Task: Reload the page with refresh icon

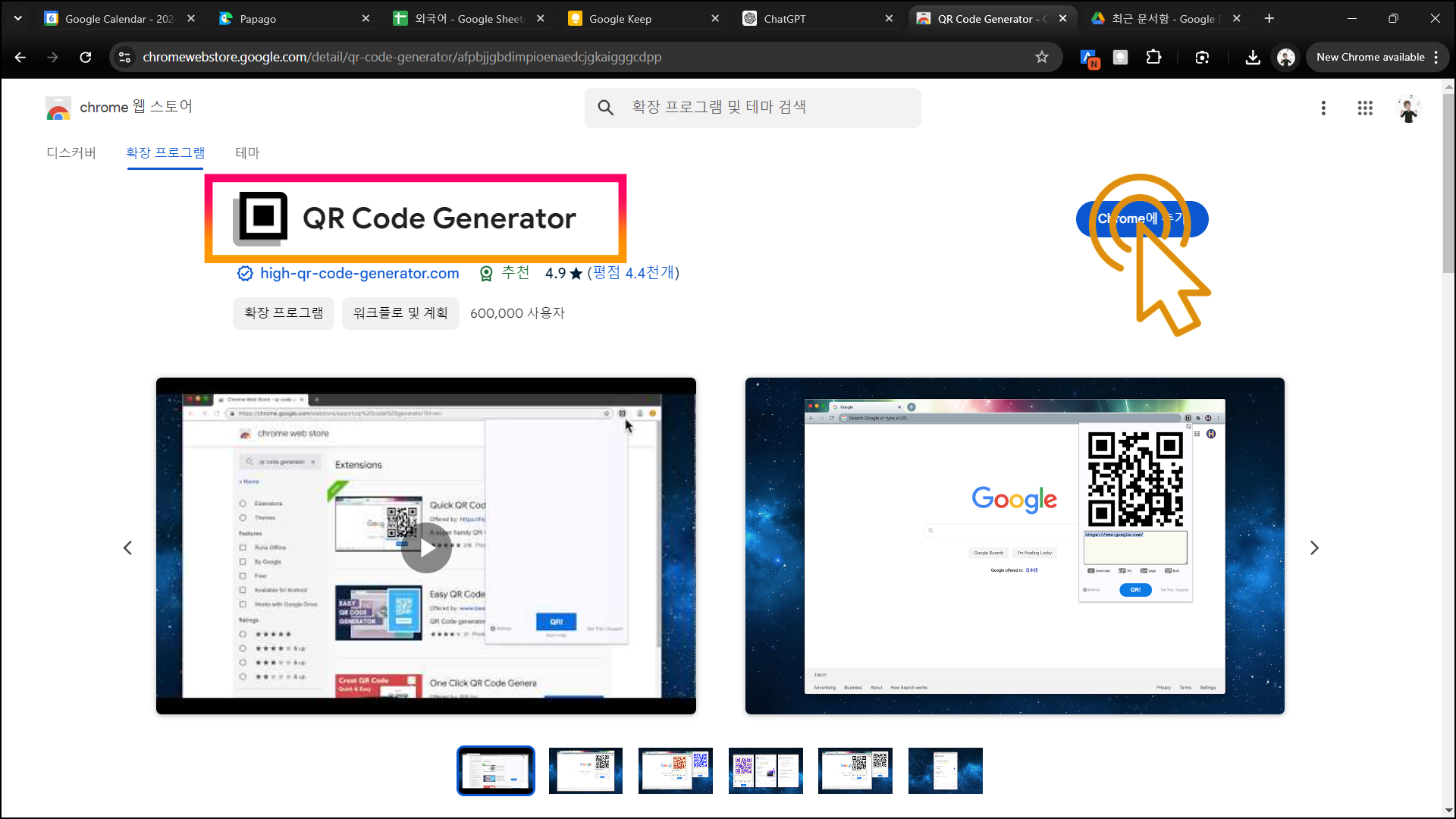Action: pyautogui.click(x=86, y=57)
